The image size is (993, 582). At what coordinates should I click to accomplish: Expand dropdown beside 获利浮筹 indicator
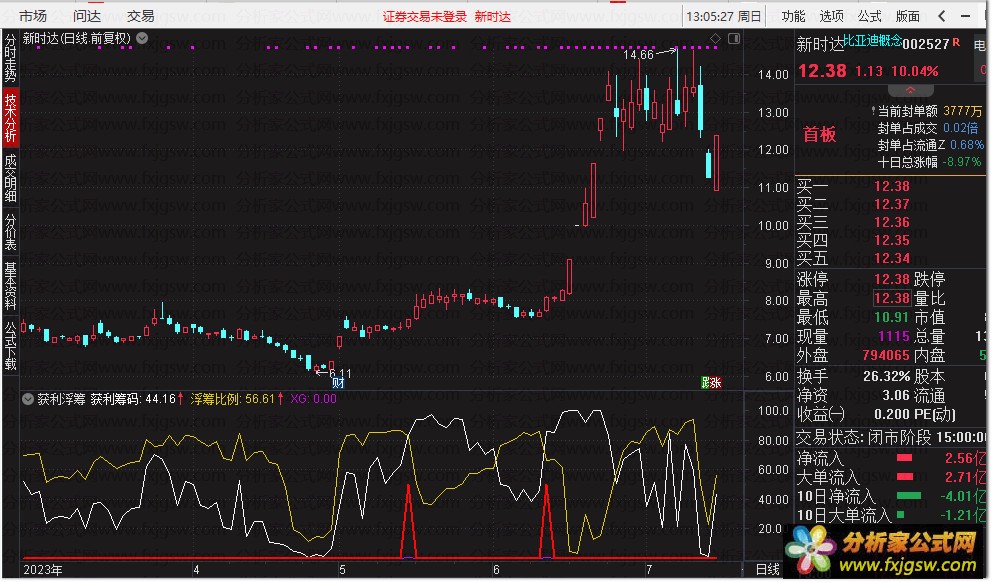(x=28, y=399)
